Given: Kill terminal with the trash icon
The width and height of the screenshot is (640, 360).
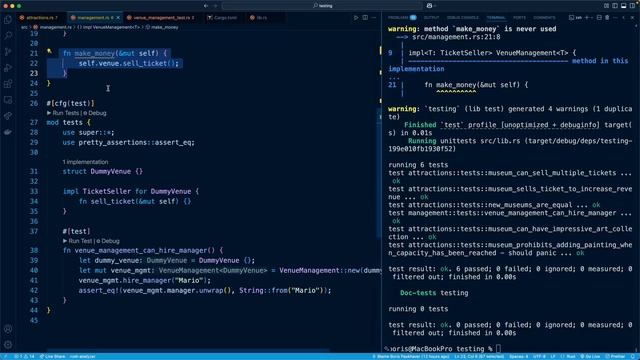Looking at the screenshot, I should 607,18.
